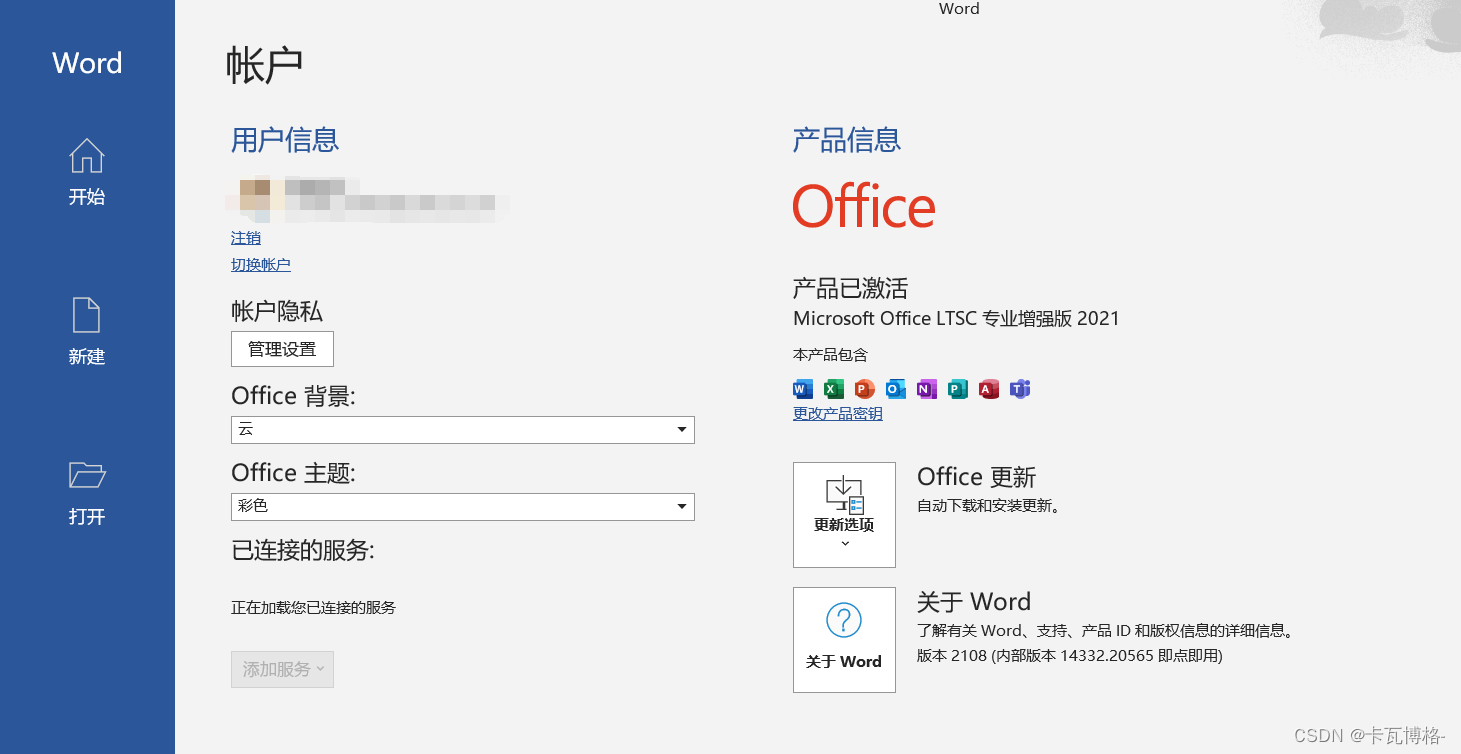The height and width of the screenshot is (754, 1461).
Task: Select the 新建 new document icon
Action: (87, 315)
